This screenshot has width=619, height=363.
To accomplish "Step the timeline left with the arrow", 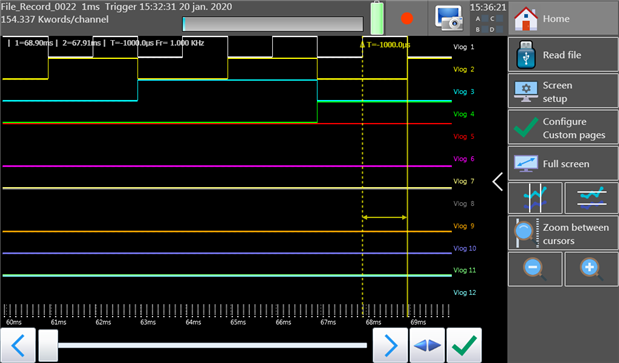I will coord(18,345).
